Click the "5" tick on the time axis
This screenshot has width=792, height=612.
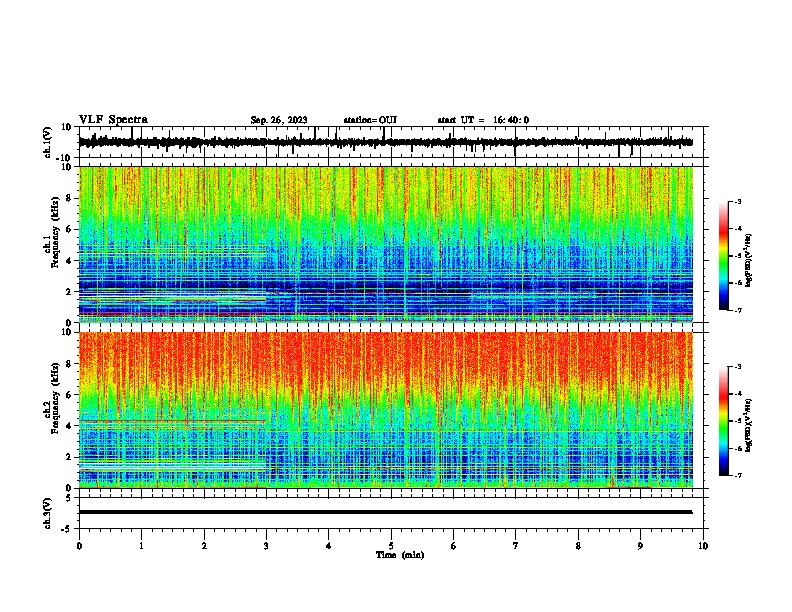click(391, 546)
